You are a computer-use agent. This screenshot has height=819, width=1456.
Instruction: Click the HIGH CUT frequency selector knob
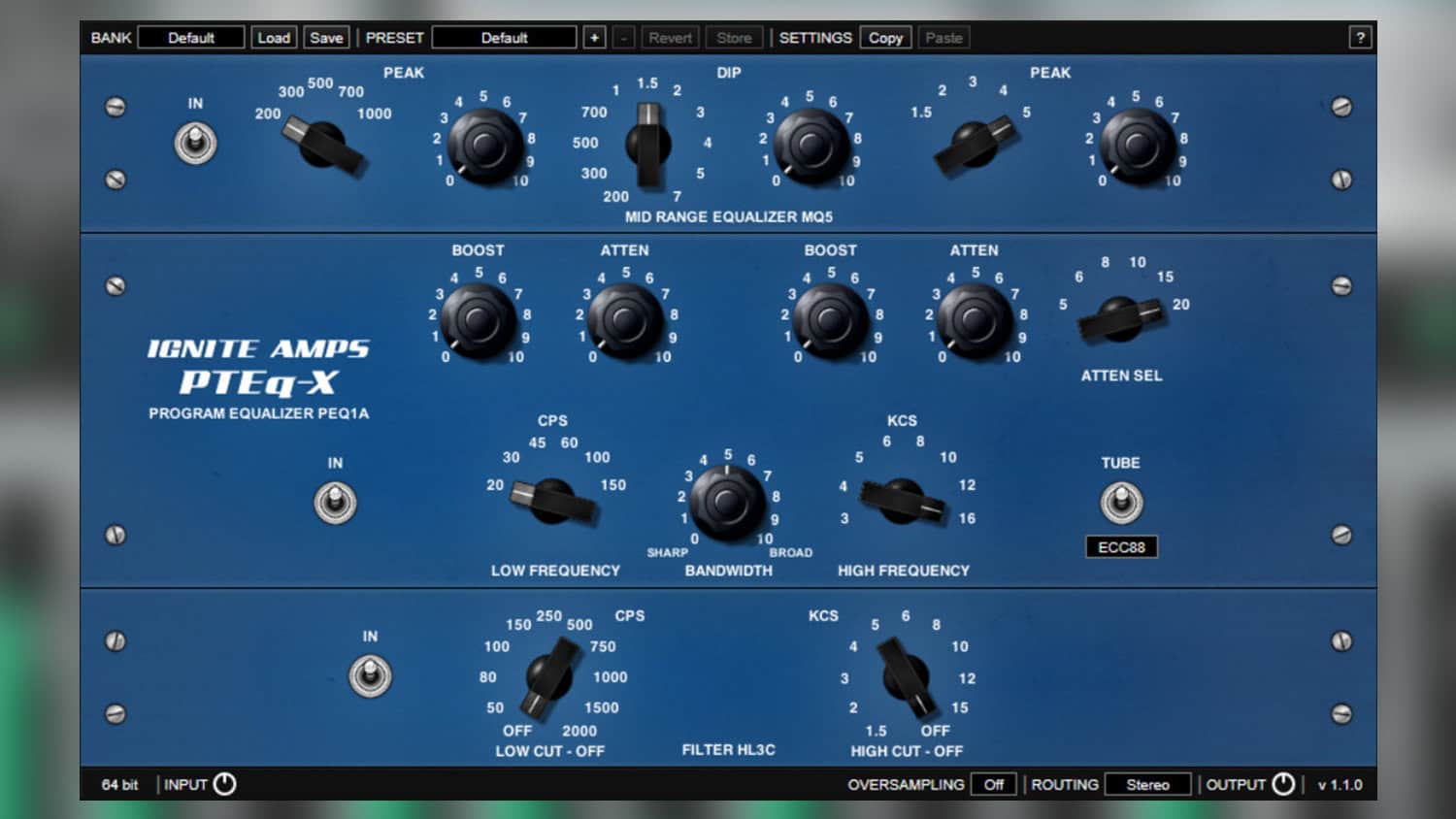[x=906, y=676]
